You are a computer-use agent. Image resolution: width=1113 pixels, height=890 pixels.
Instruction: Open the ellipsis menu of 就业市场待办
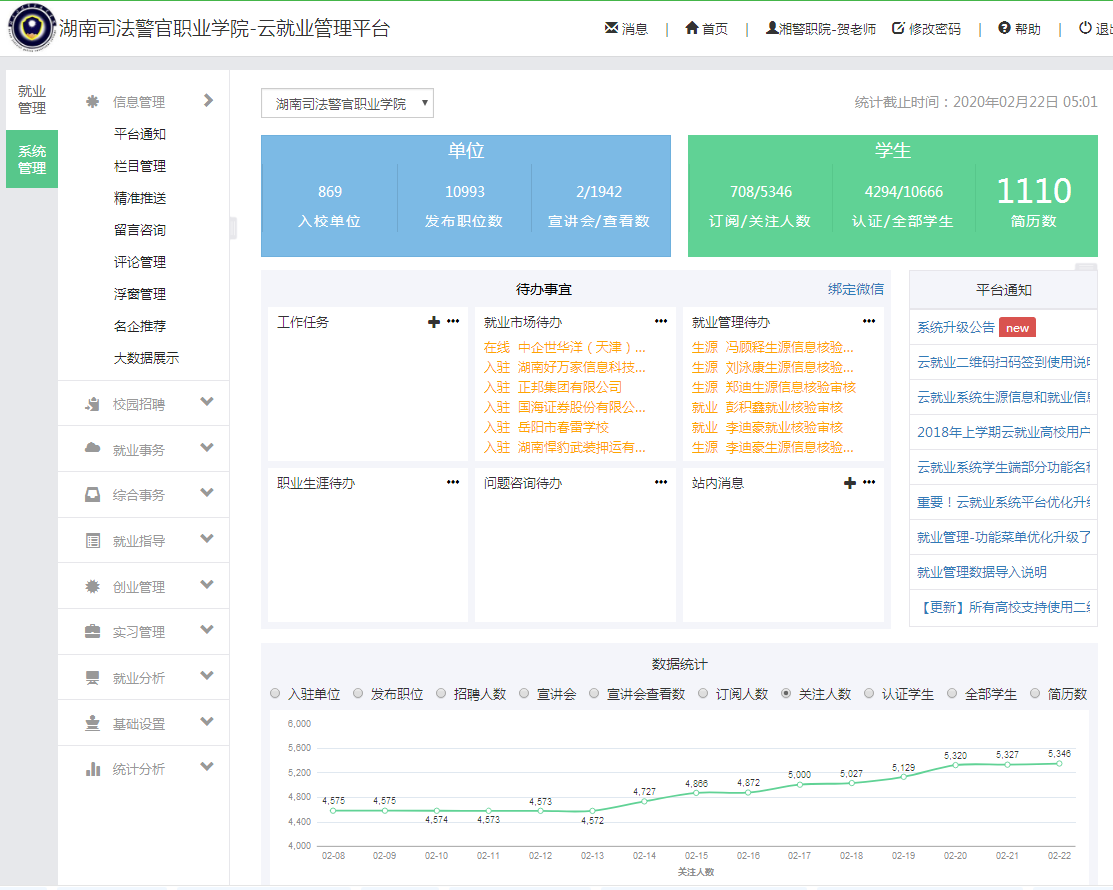(x=661, y=322)
